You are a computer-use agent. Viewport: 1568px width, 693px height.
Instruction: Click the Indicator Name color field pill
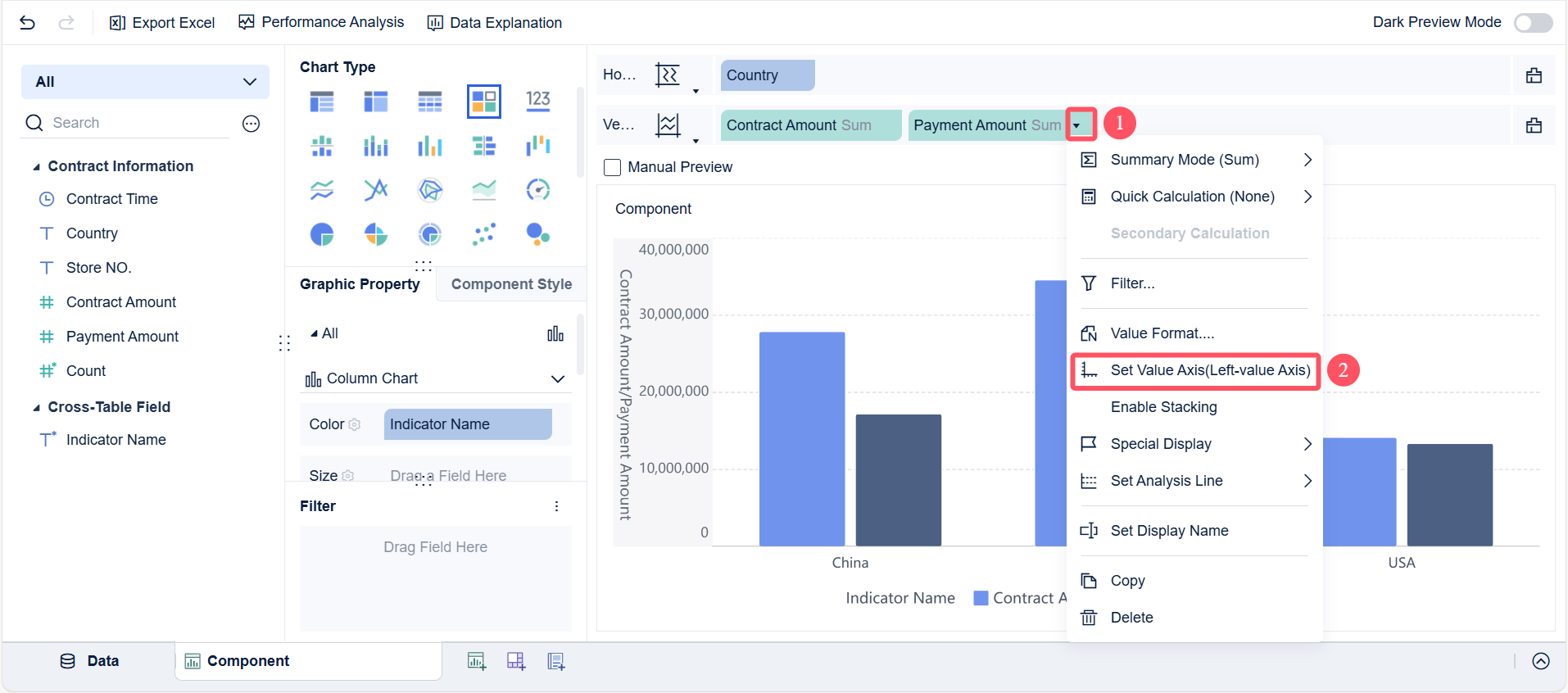468,424
